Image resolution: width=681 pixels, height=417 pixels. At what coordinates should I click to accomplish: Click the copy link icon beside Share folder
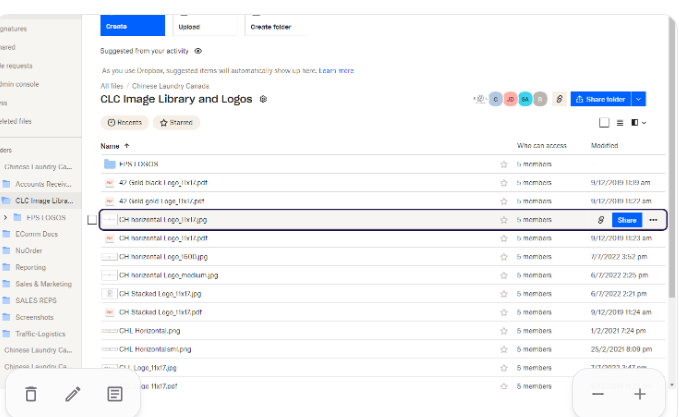point(559,99)
